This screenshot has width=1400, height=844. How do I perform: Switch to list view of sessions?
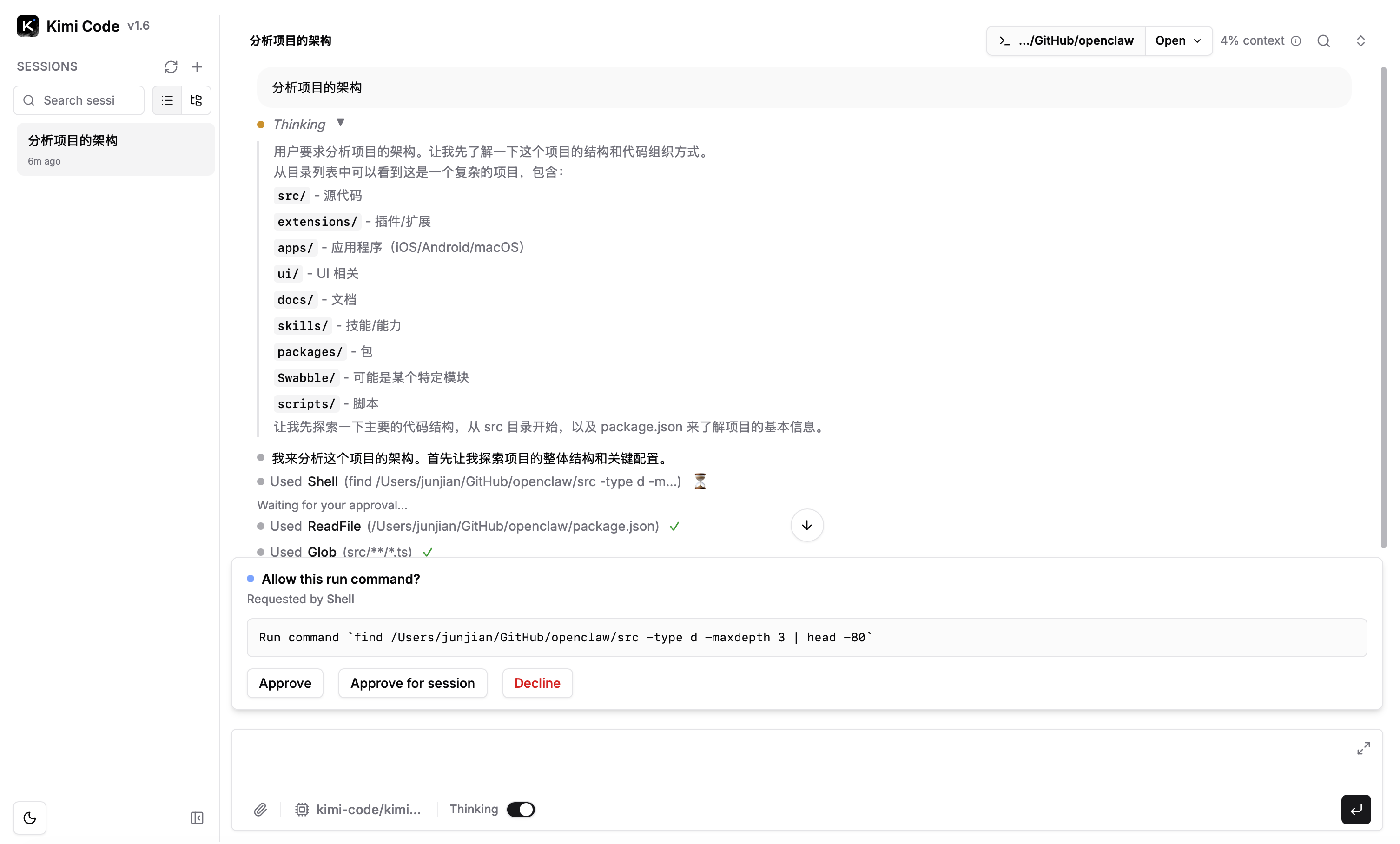(167, 100)
